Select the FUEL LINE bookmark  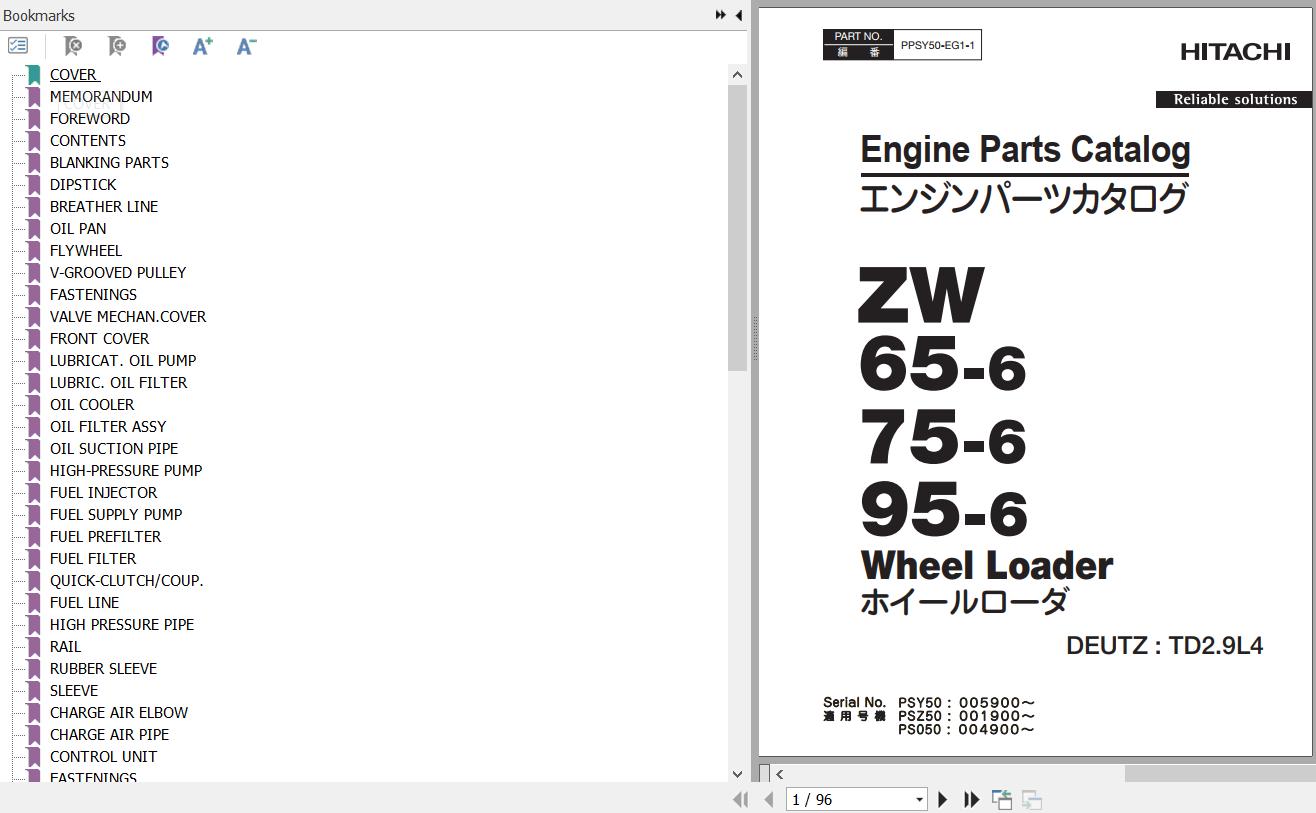click(85, 602)
